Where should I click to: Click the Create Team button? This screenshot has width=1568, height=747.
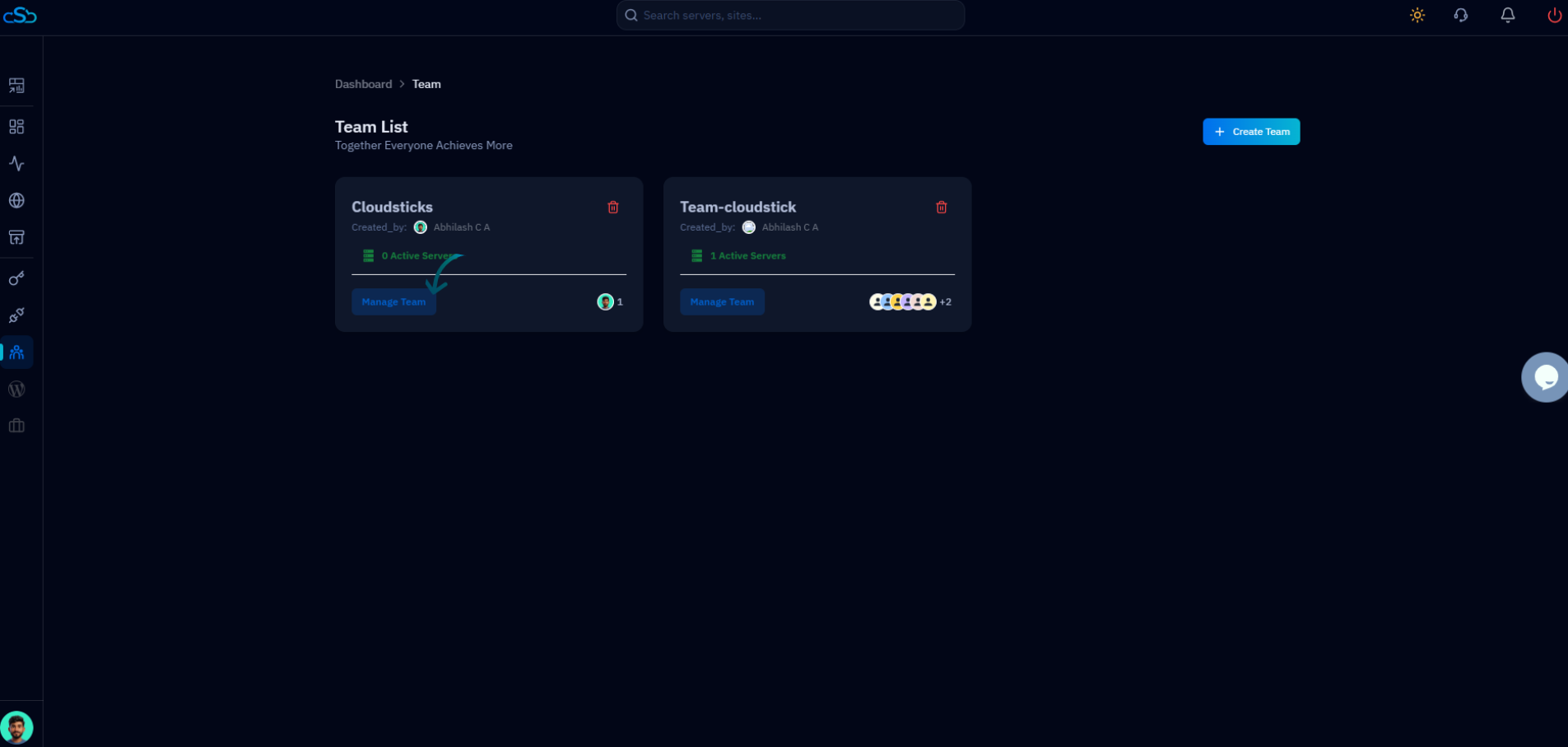[x=1251, y=132]
